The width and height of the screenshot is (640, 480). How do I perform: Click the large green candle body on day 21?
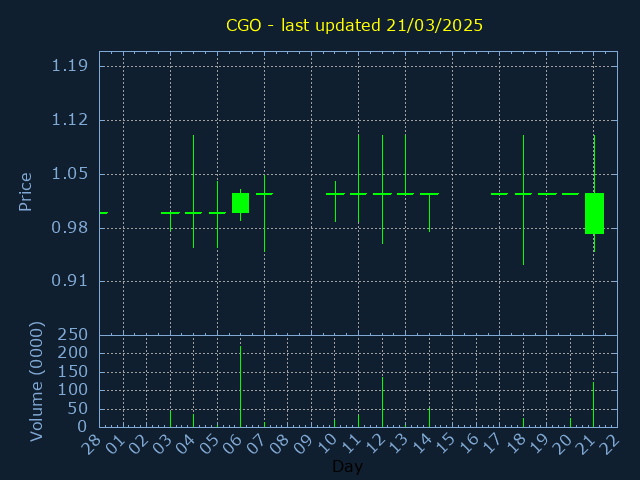pyautogui.click(x=594, y=213)
